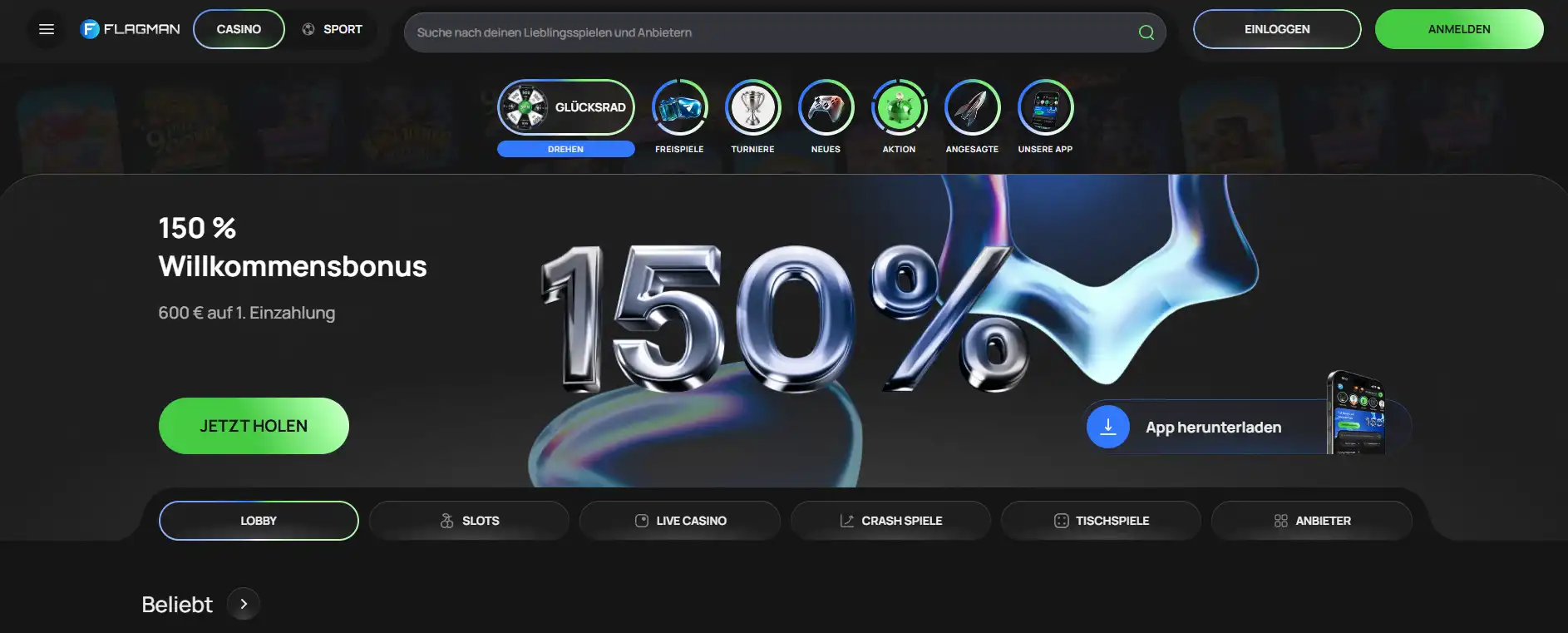Open the Aktion piggy bank icon

point(899,107)
